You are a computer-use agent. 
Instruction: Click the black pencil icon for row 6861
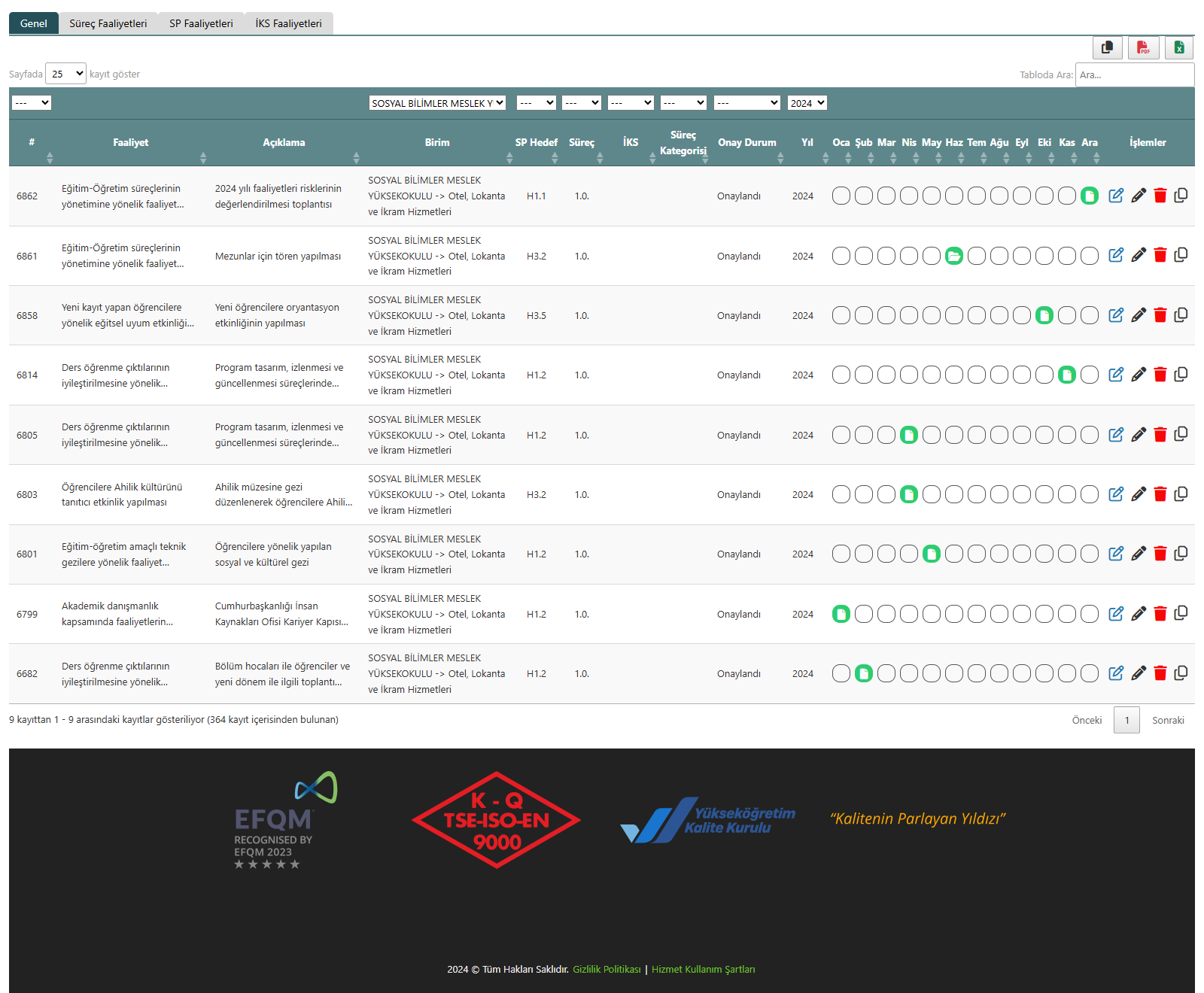tap(1139, 256)
